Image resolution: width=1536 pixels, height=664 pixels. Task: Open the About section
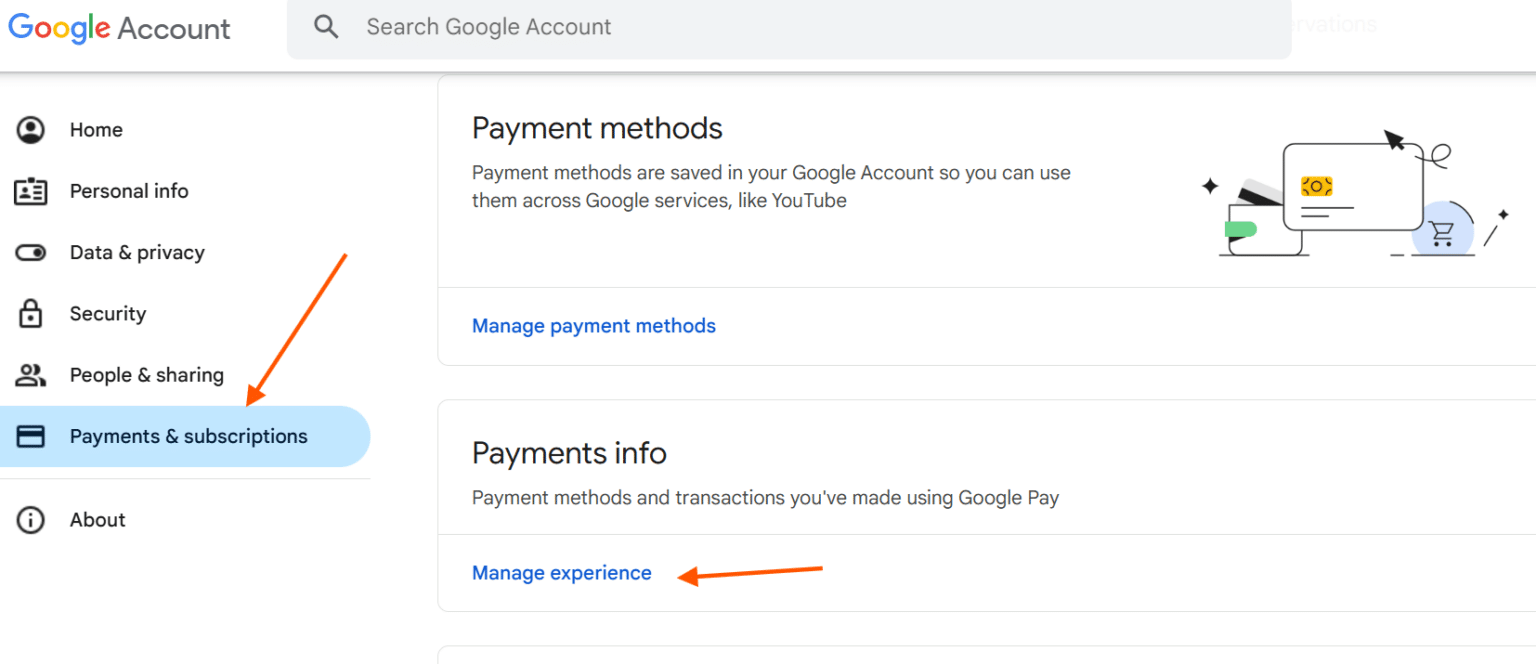pos(97,519)
